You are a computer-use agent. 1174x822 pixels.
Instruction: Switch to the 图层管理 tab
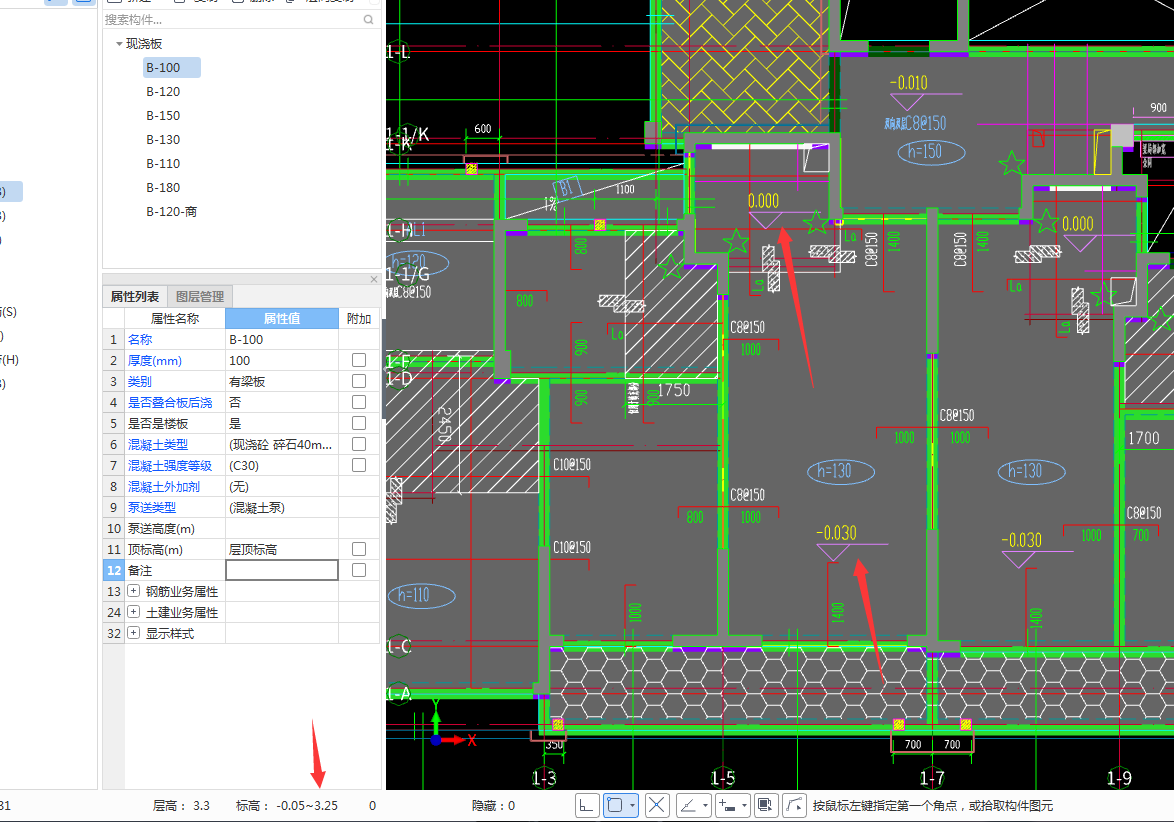click(200, 296)
